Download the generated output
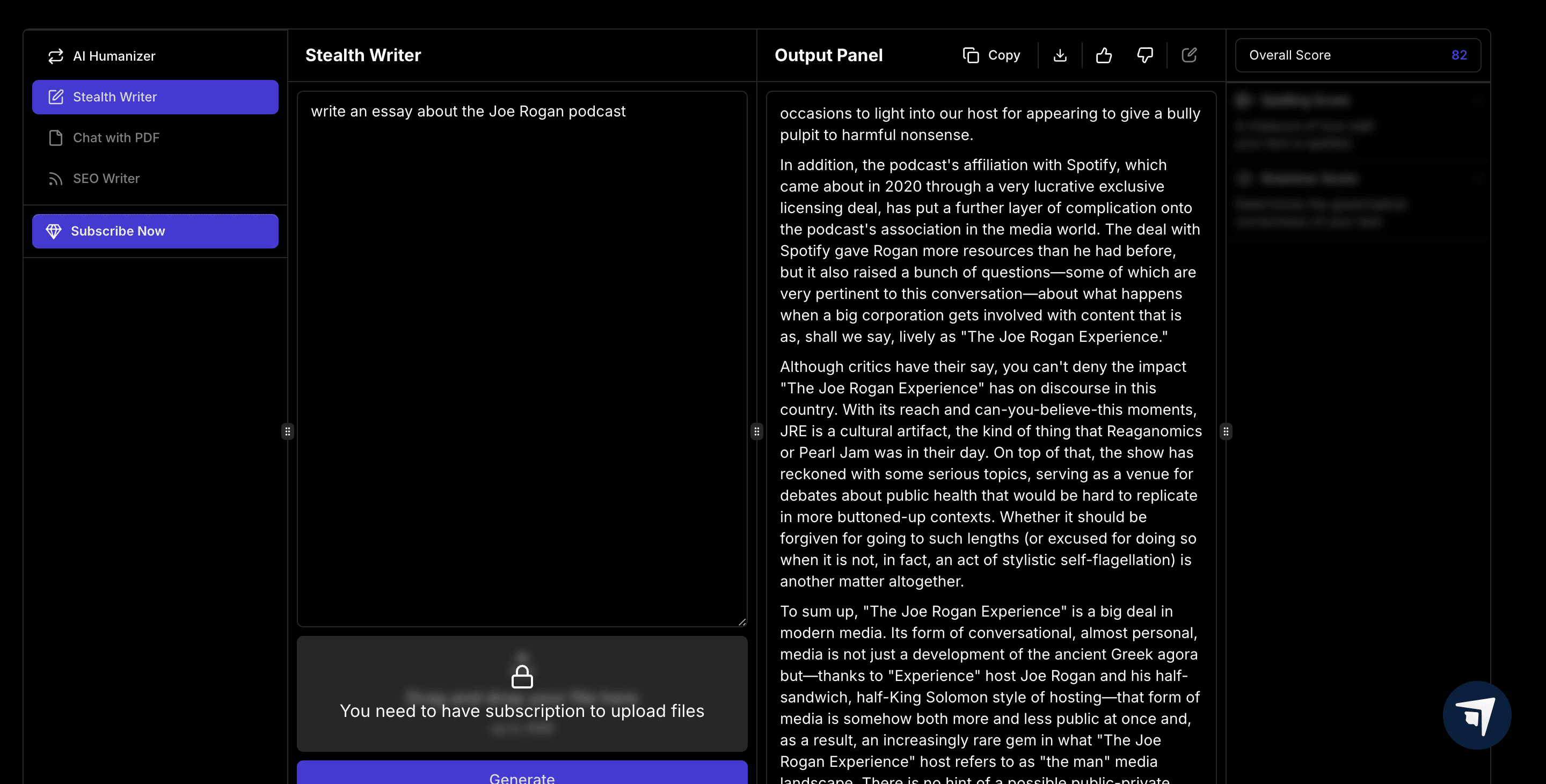1546x784 pixels. [x=1060, y=55]
